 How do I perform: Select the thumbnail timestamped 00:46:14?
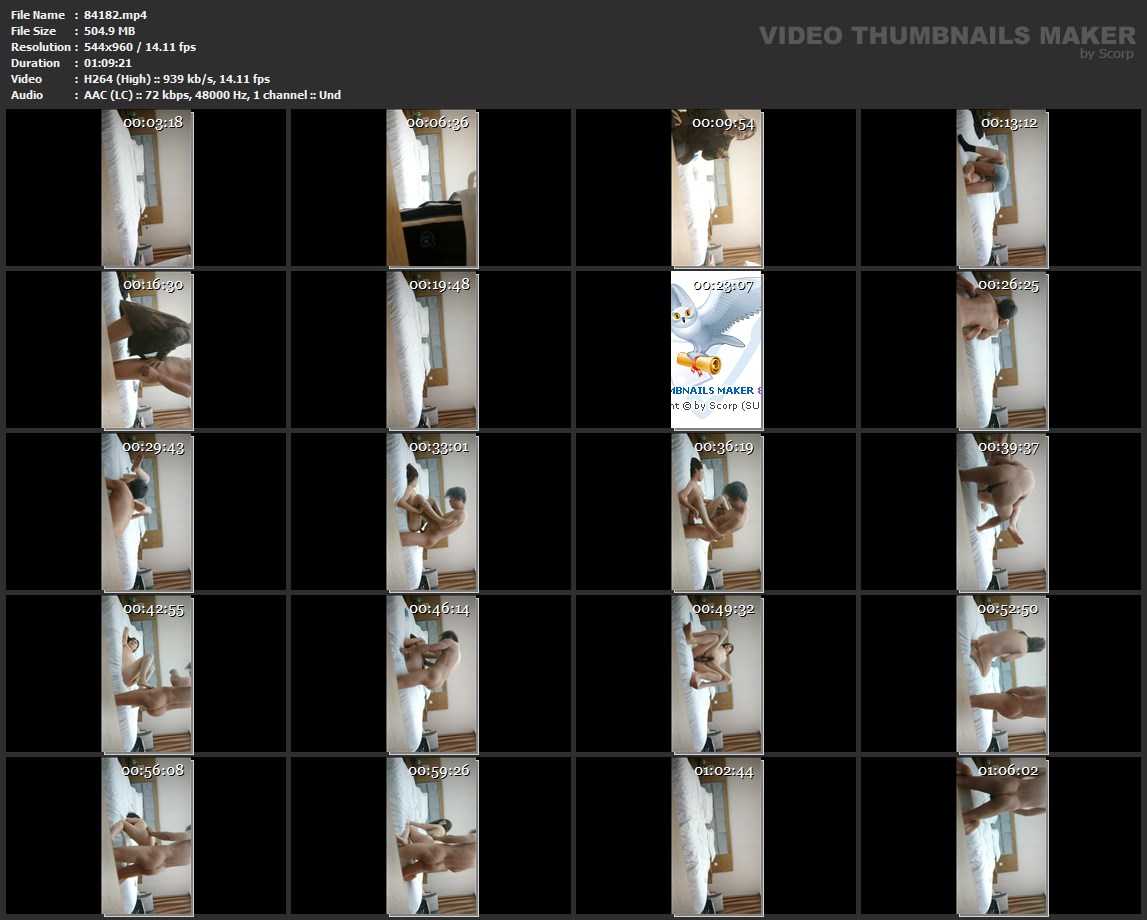click(x=432, y=674)
